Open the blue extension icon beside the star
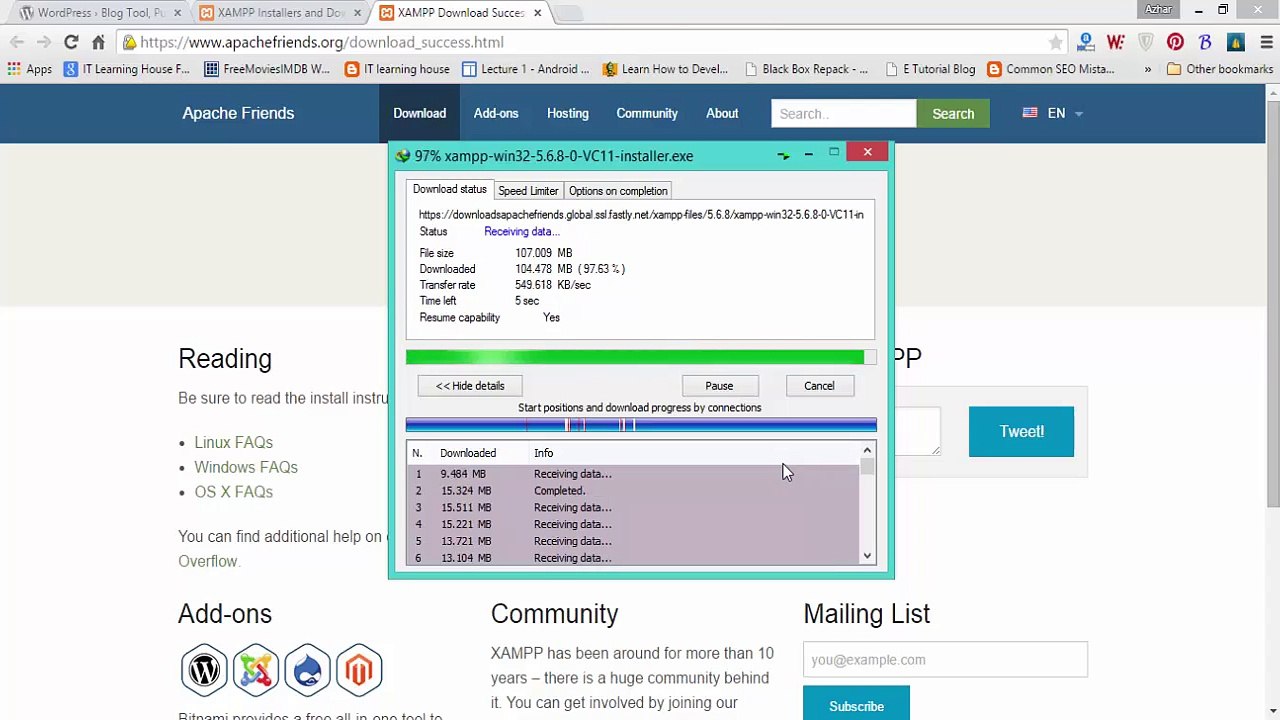Viewport: 1280px width, 720px height. [1086, 42]
